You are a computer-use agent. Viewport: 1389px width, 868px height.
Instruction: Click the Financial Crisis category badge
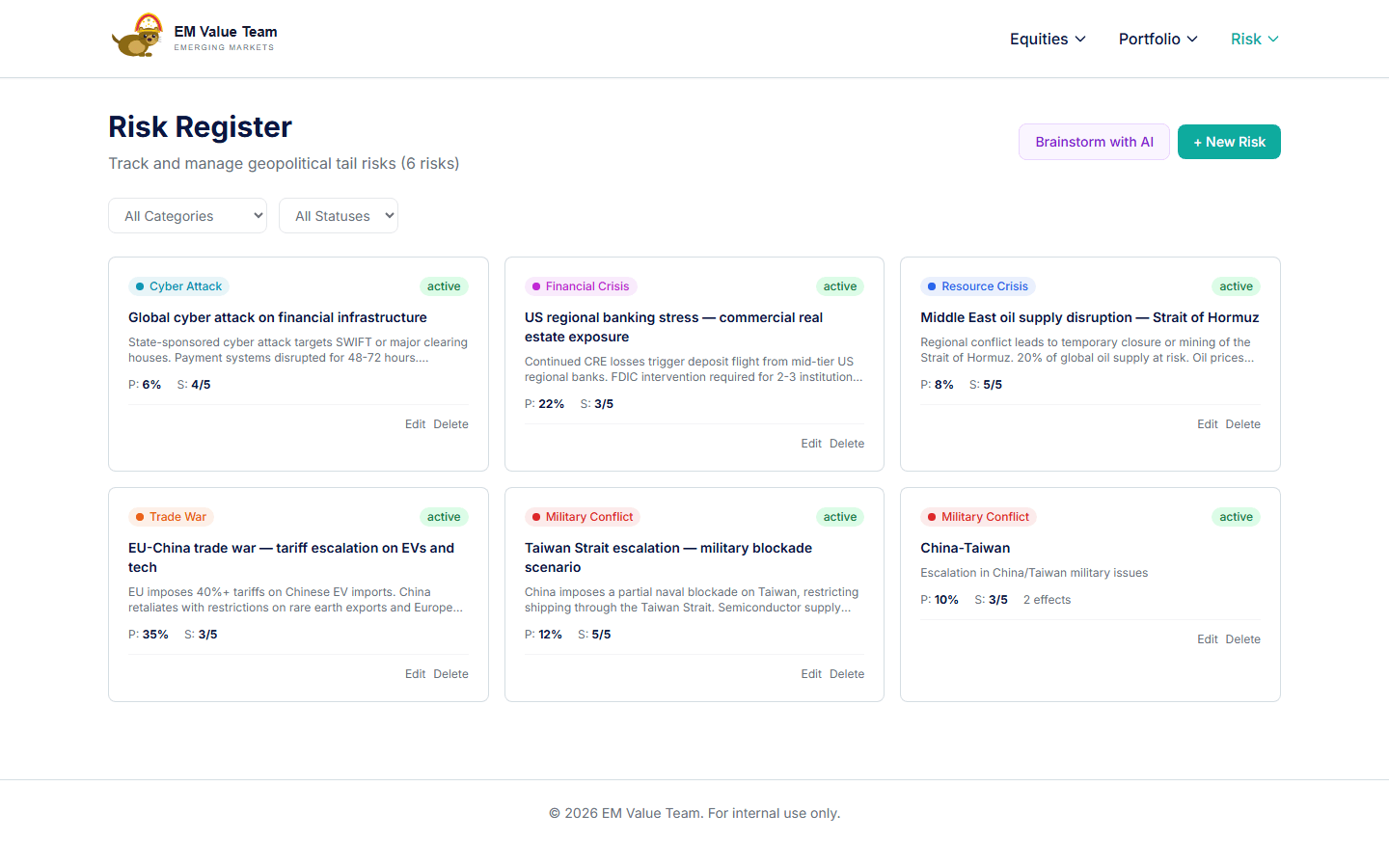(x=581, y=286)
